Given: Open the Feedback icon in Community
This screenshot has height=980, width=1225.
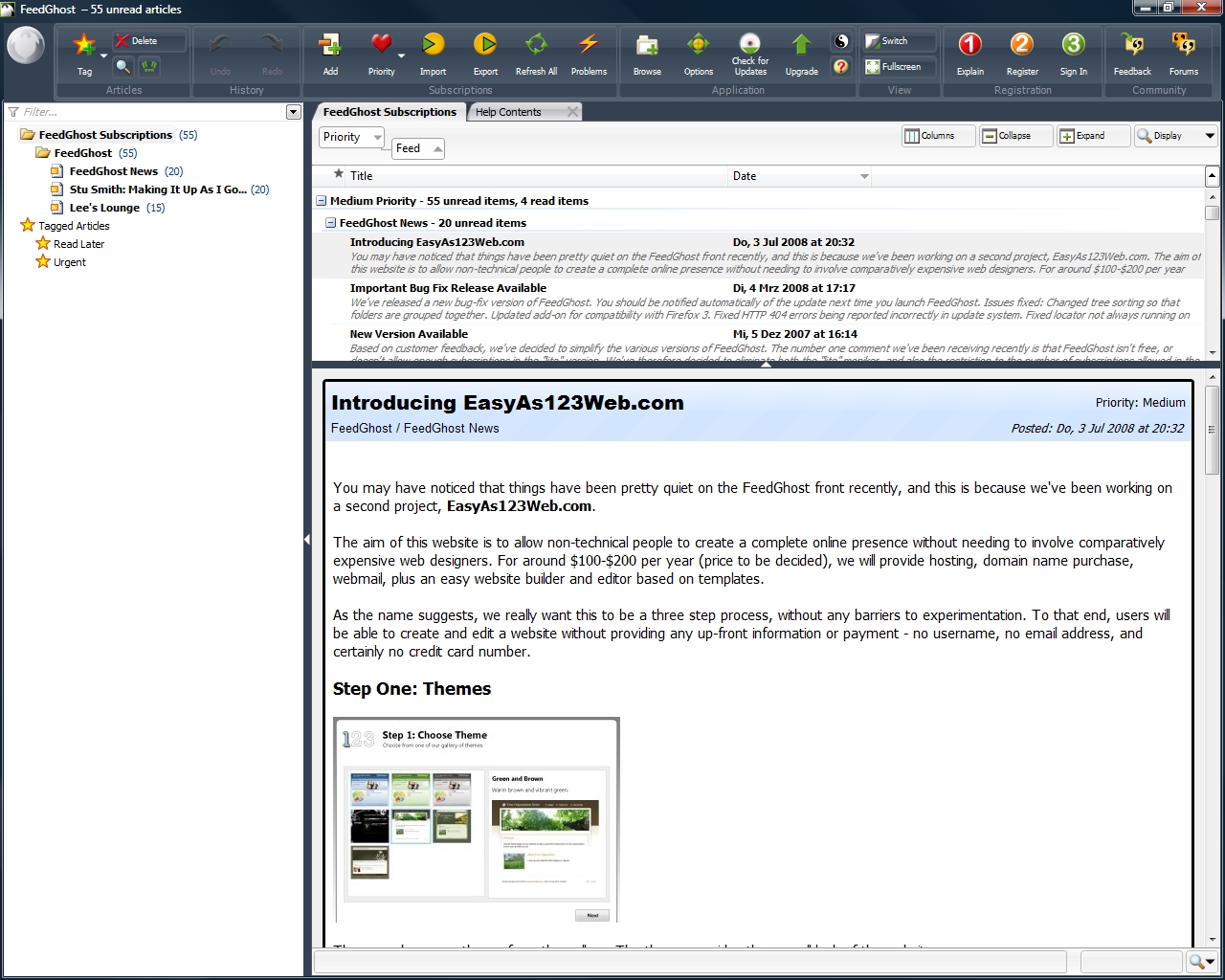Looking at the screenshot, I should click(1132, 46).
